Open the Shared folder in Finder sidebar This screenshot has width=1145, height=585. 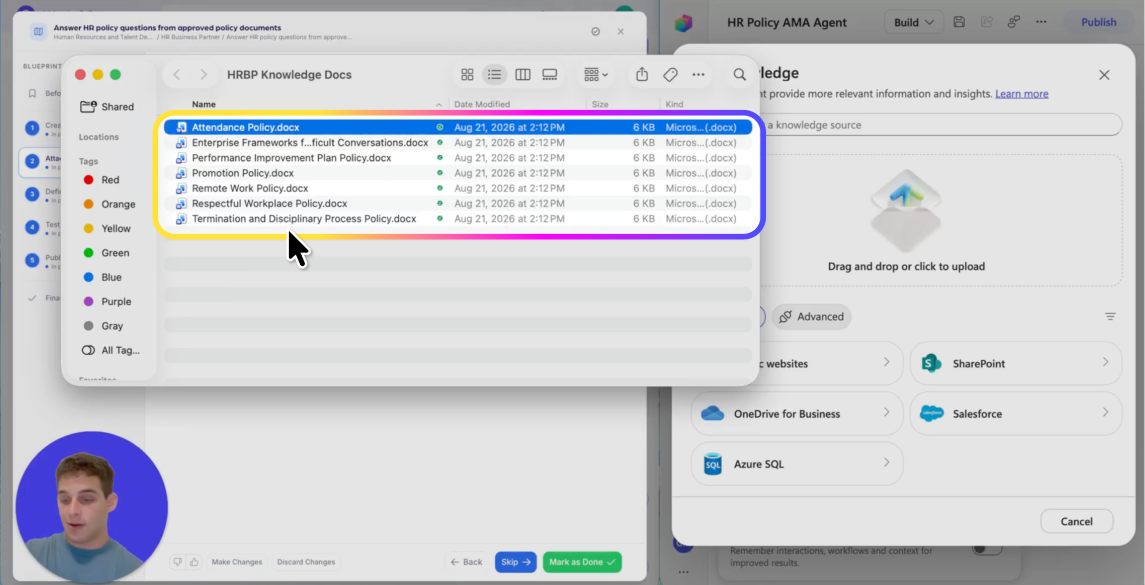[107, 107]
